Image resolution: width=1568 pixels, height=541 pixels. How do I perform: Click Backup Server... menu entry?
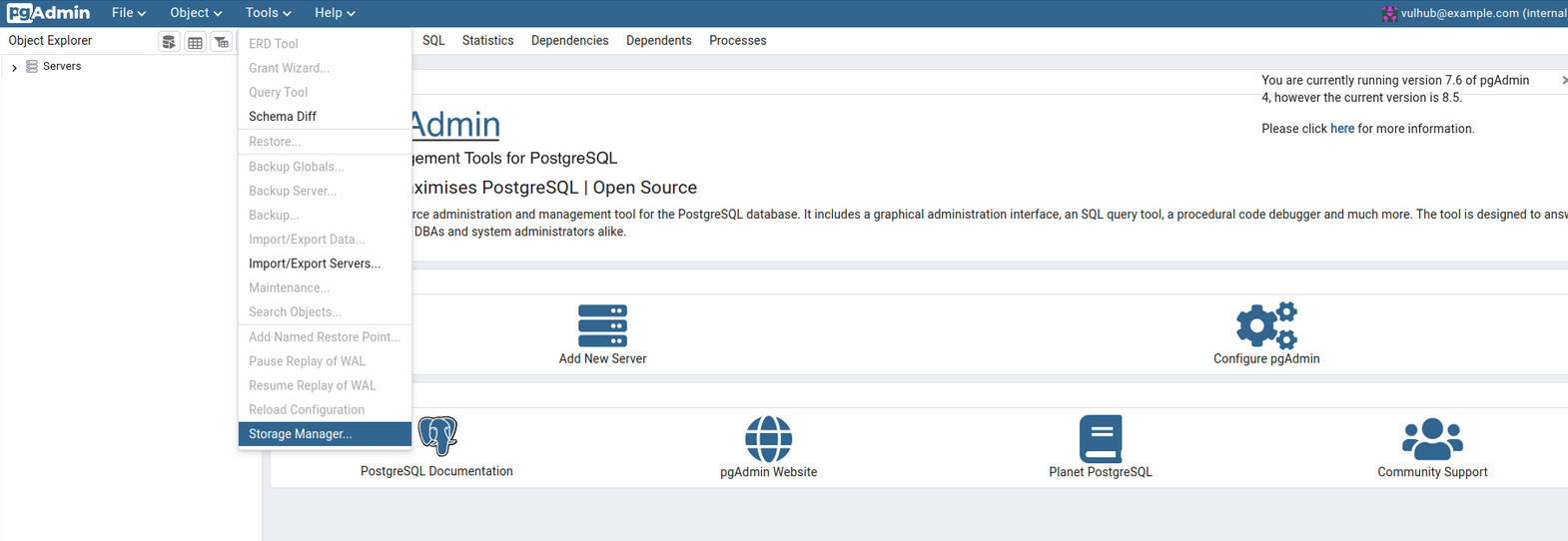tap(325, 191)
